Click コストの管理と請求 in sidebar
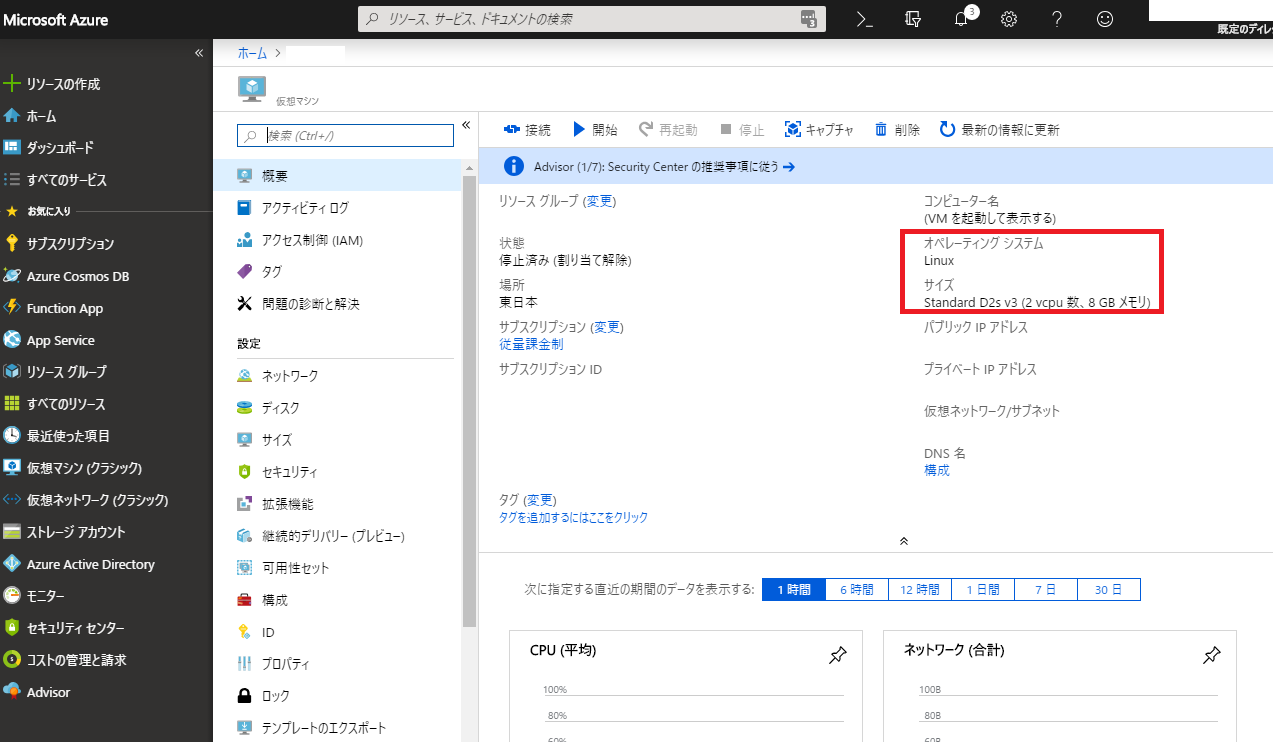Screen dimensions: 1273x742 106,660
